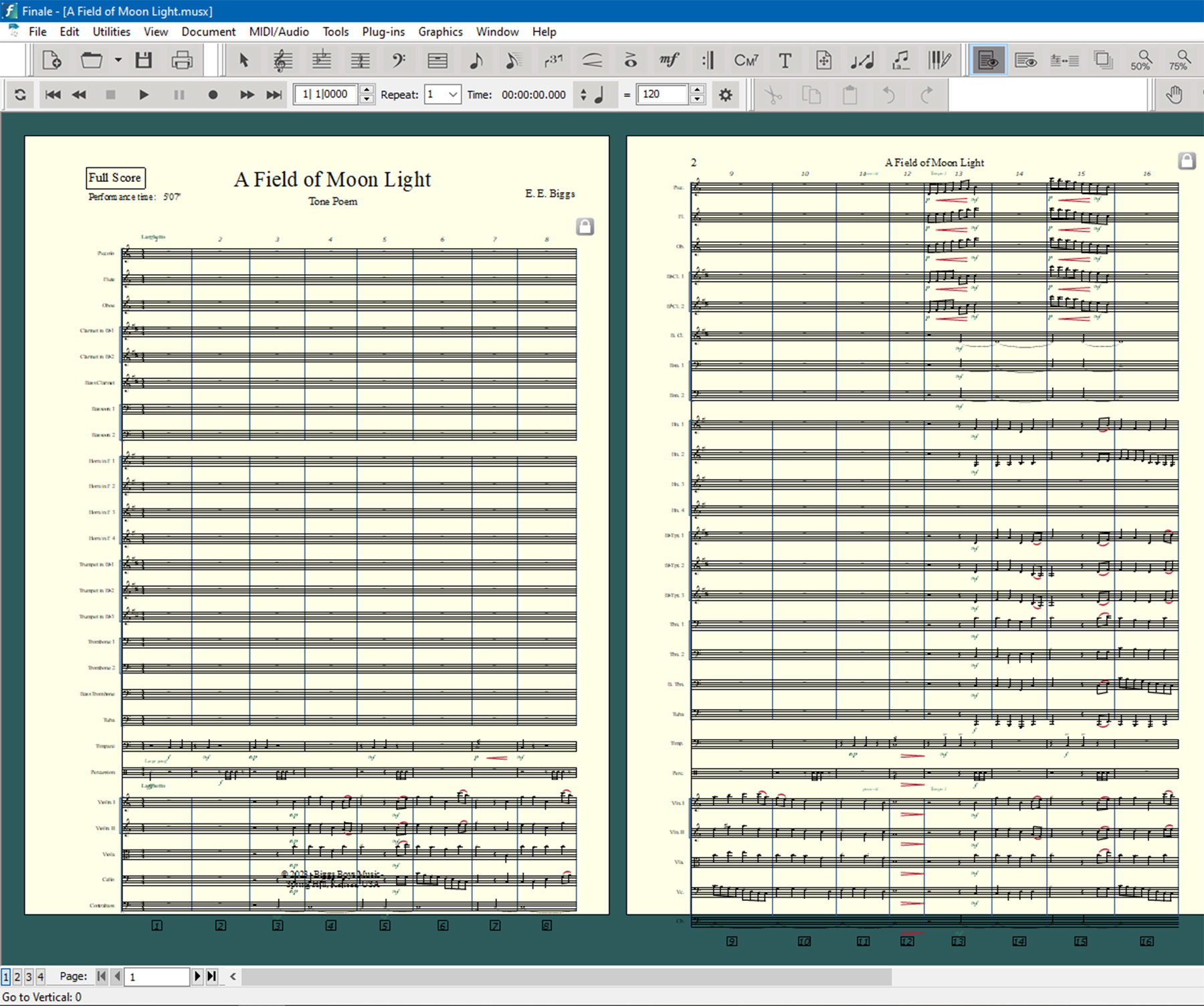
Task: Select the Expression tool (mf)
Action: click(x=669, y=61)
